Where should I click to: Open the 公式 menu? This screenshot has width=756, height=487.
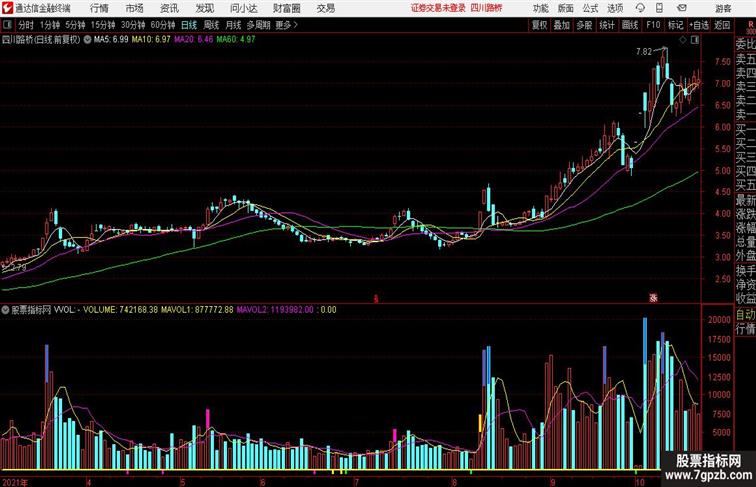click(x=590, y=8)
